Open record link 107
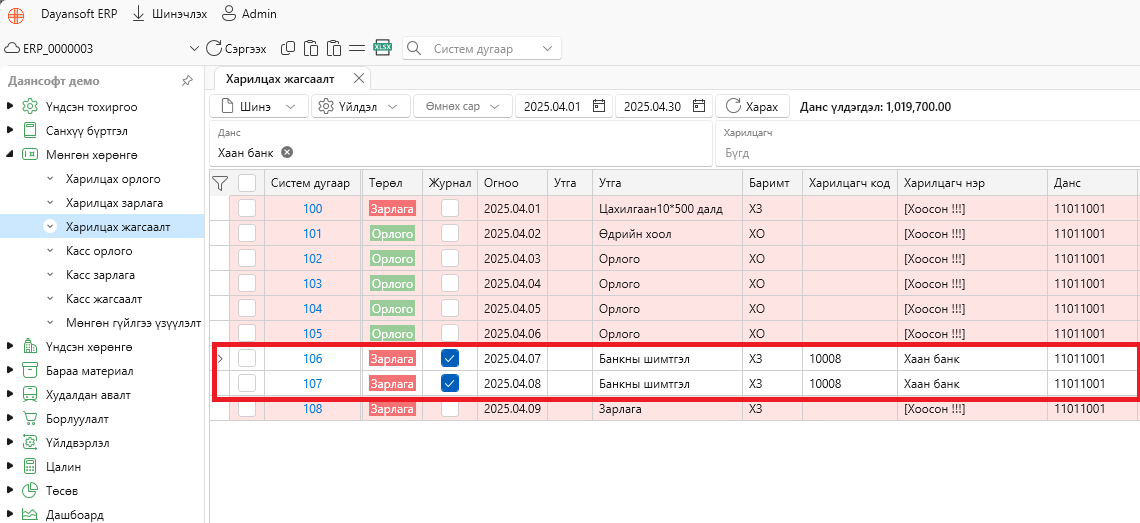1140x523 pixels. pos(313,383)
